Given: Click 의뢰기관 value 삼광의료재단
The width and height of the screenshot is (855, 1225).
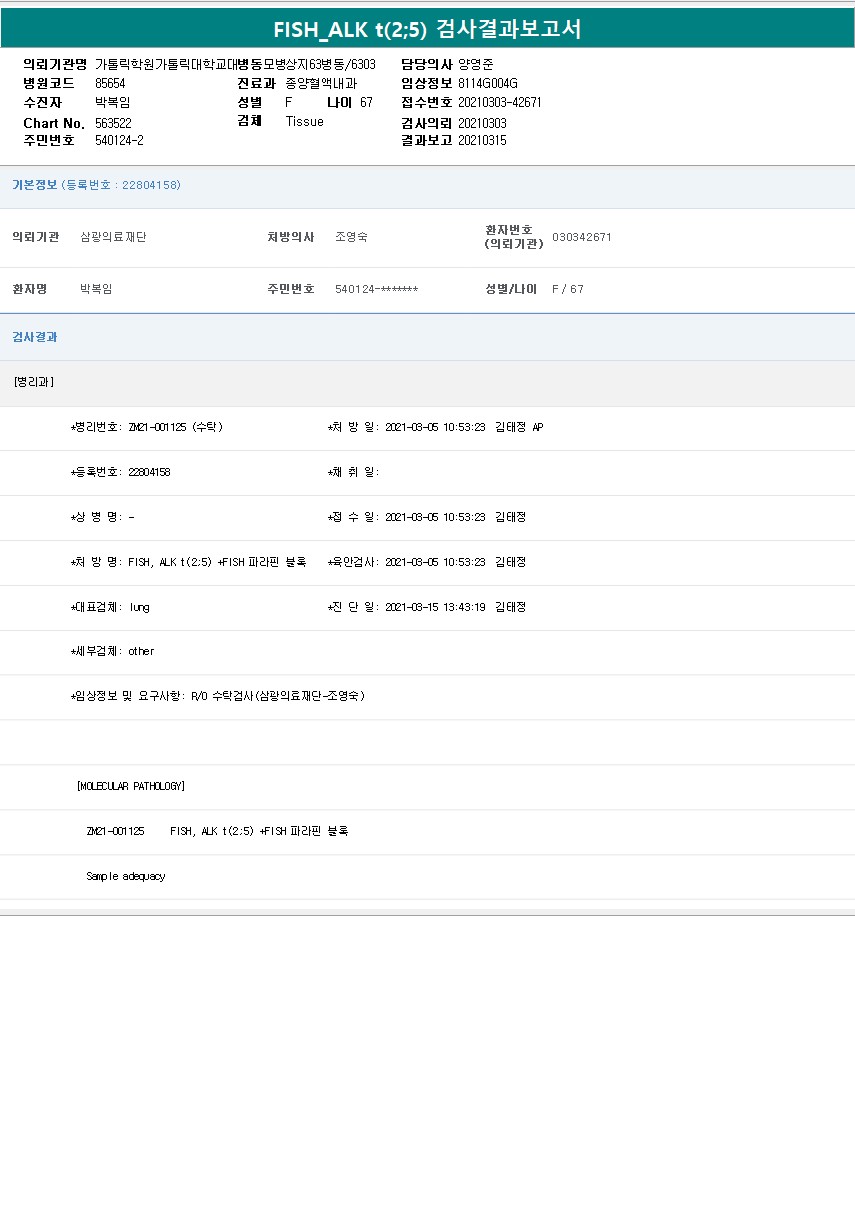Looking at the screenshot, I should coord(113,237).
